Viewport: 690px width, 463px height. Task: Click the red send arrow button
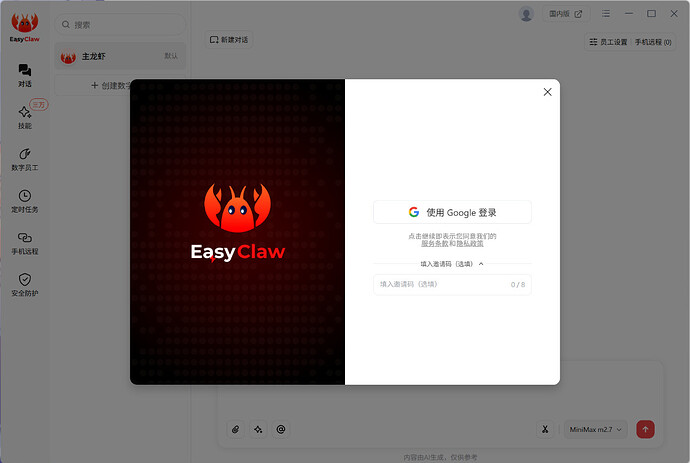pos(645,429)
